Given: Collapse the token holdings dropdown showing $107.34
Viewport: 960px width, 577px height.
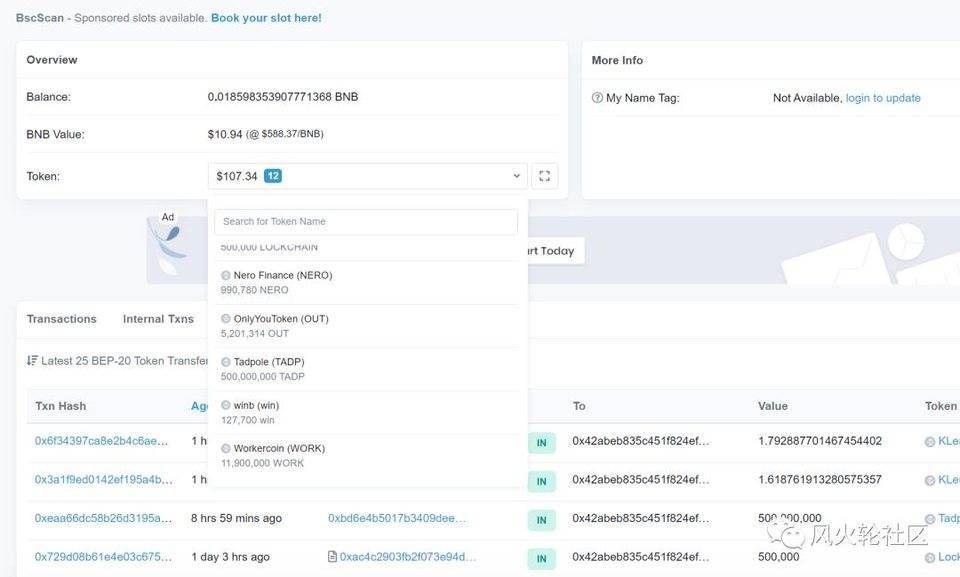Looking at the screenshot, I should click(x=516, y=176).
